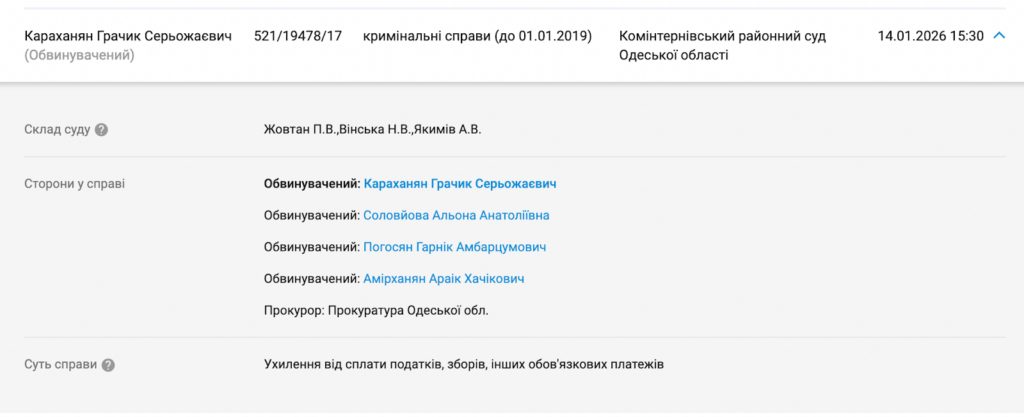Click the кримінальні справи category text

tap(477, 36)
